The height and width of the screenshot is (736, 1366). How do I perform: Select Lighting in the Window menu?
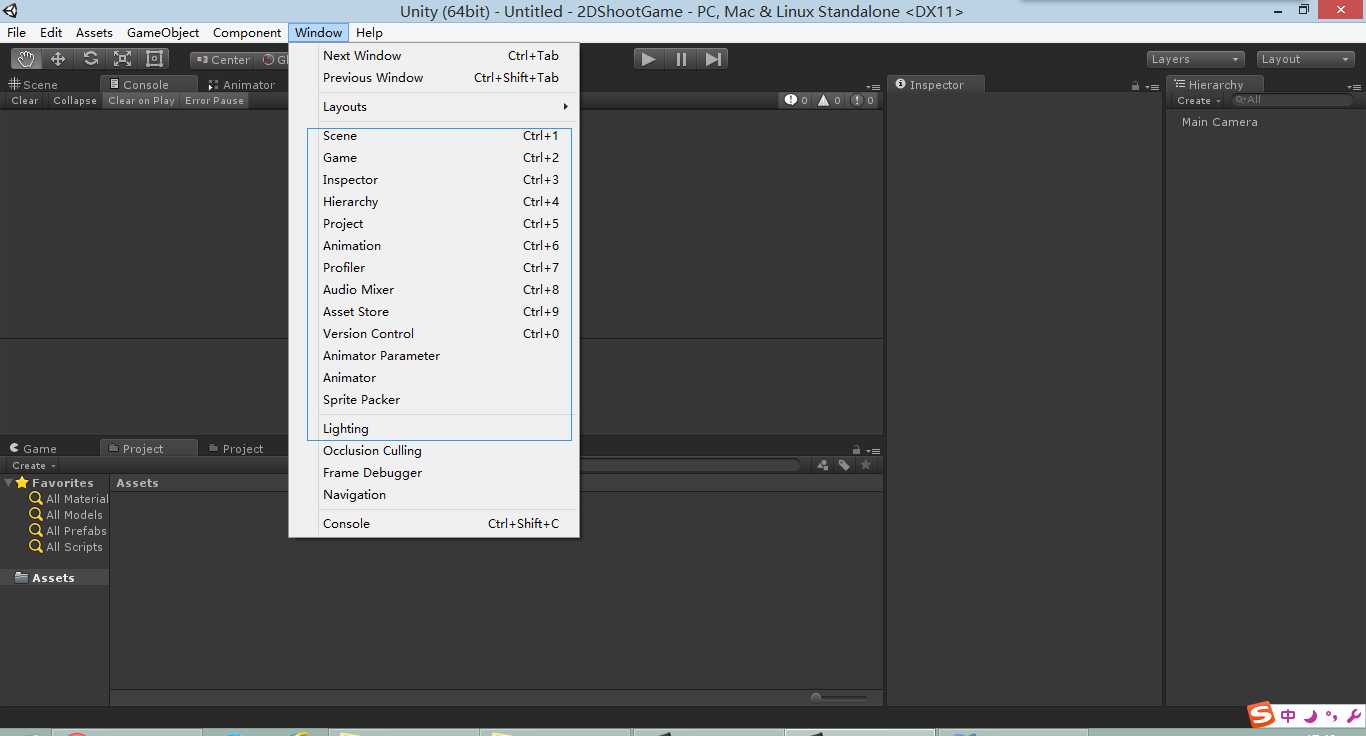pyautogui.click(x=434, y=428)
